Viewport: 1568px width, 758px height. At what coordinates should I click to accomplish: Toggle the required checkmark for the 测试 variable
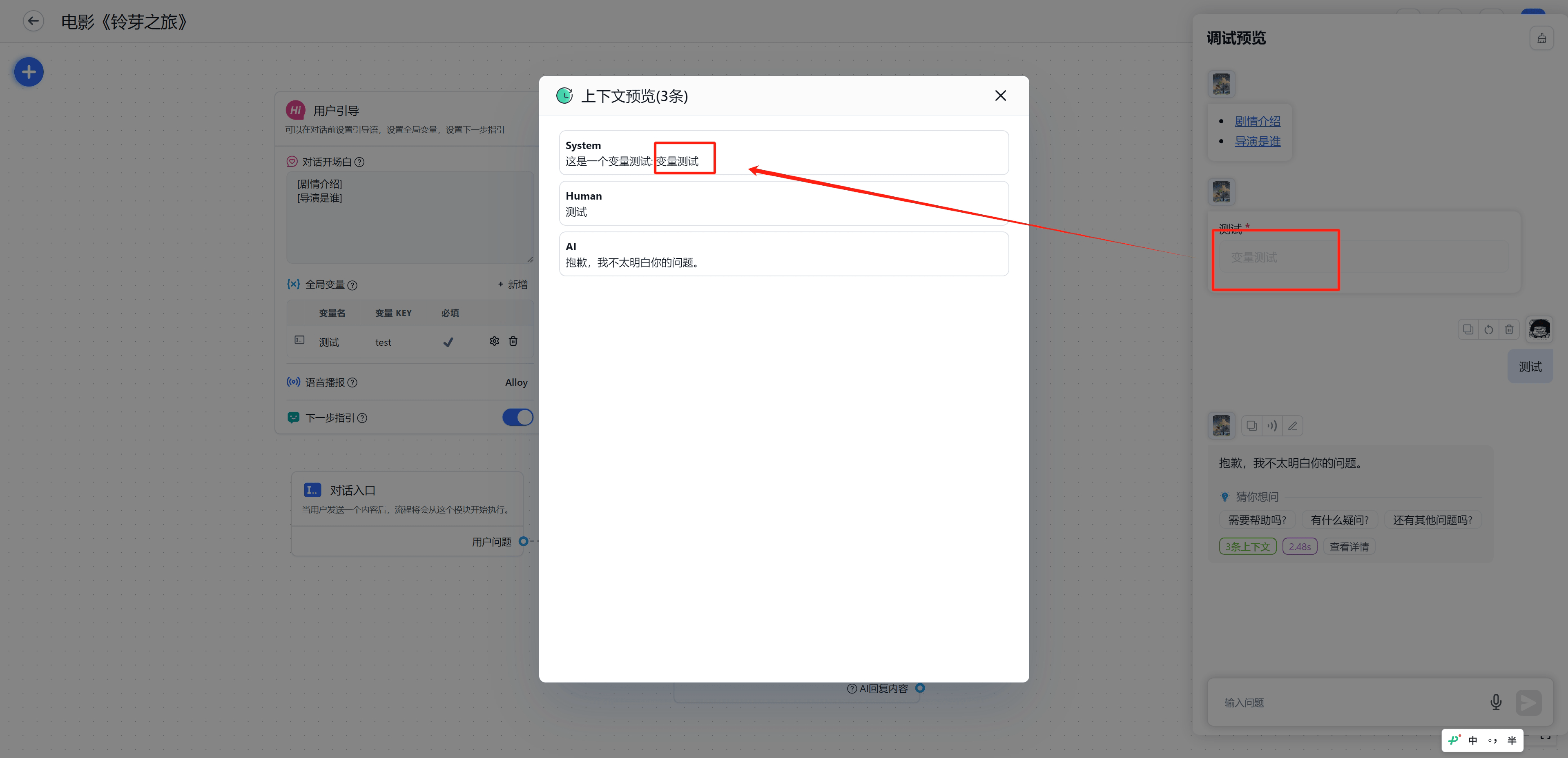click(x=448, y=342)
